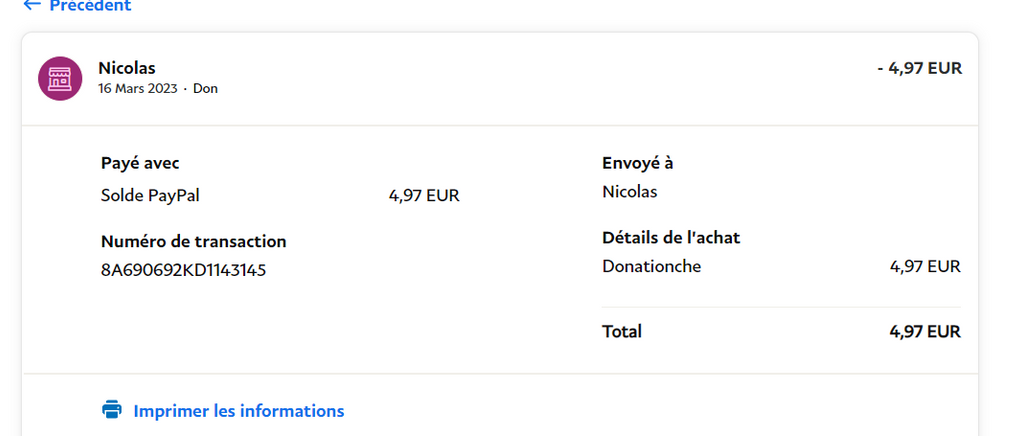Click the Solde PayPal 4,97 EUR amount
This screenshot has width=1024, height=436.
point(424,195)
